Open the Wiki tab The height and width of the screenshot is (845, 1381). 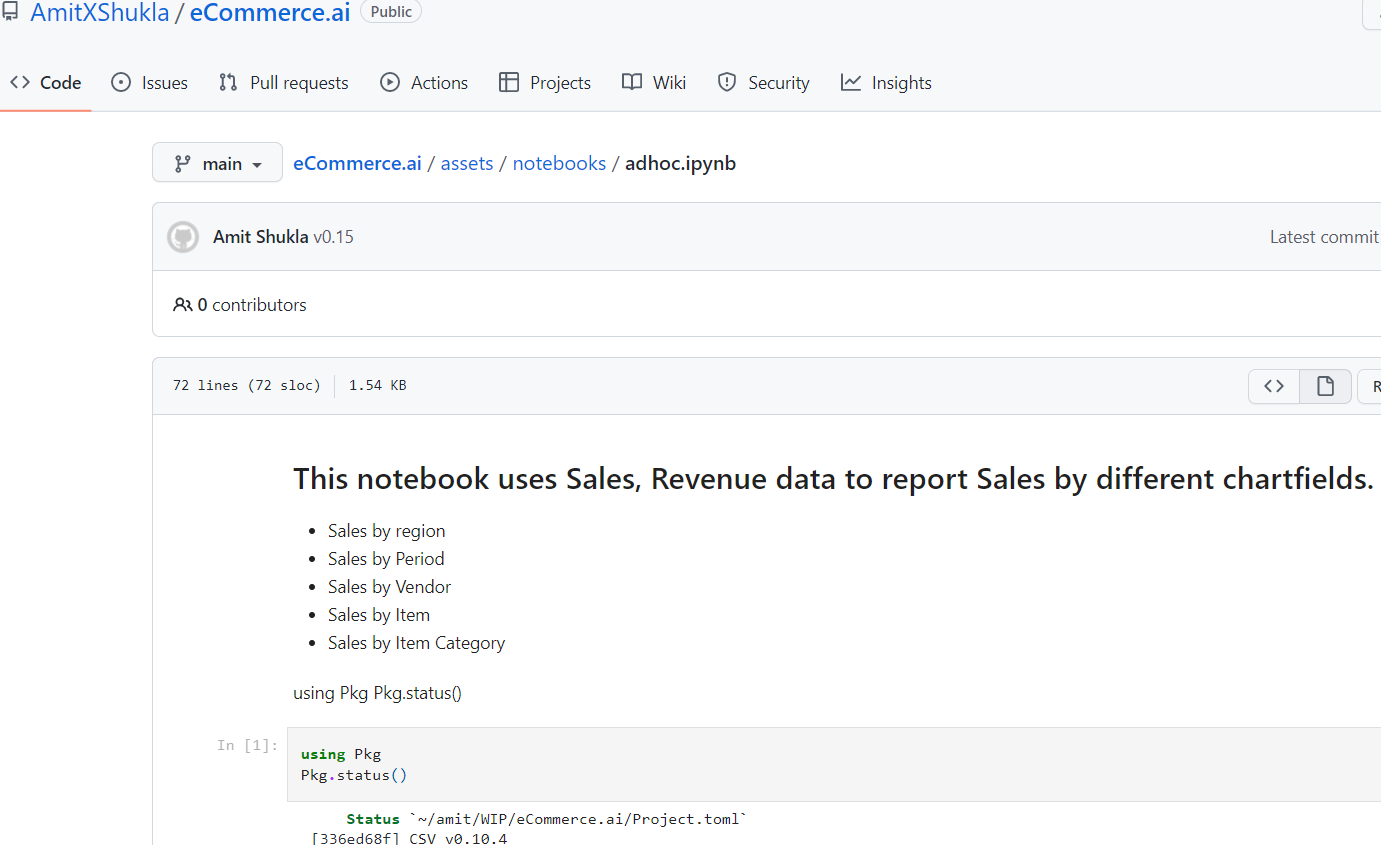pyautogui.click(x=654, y=83)
